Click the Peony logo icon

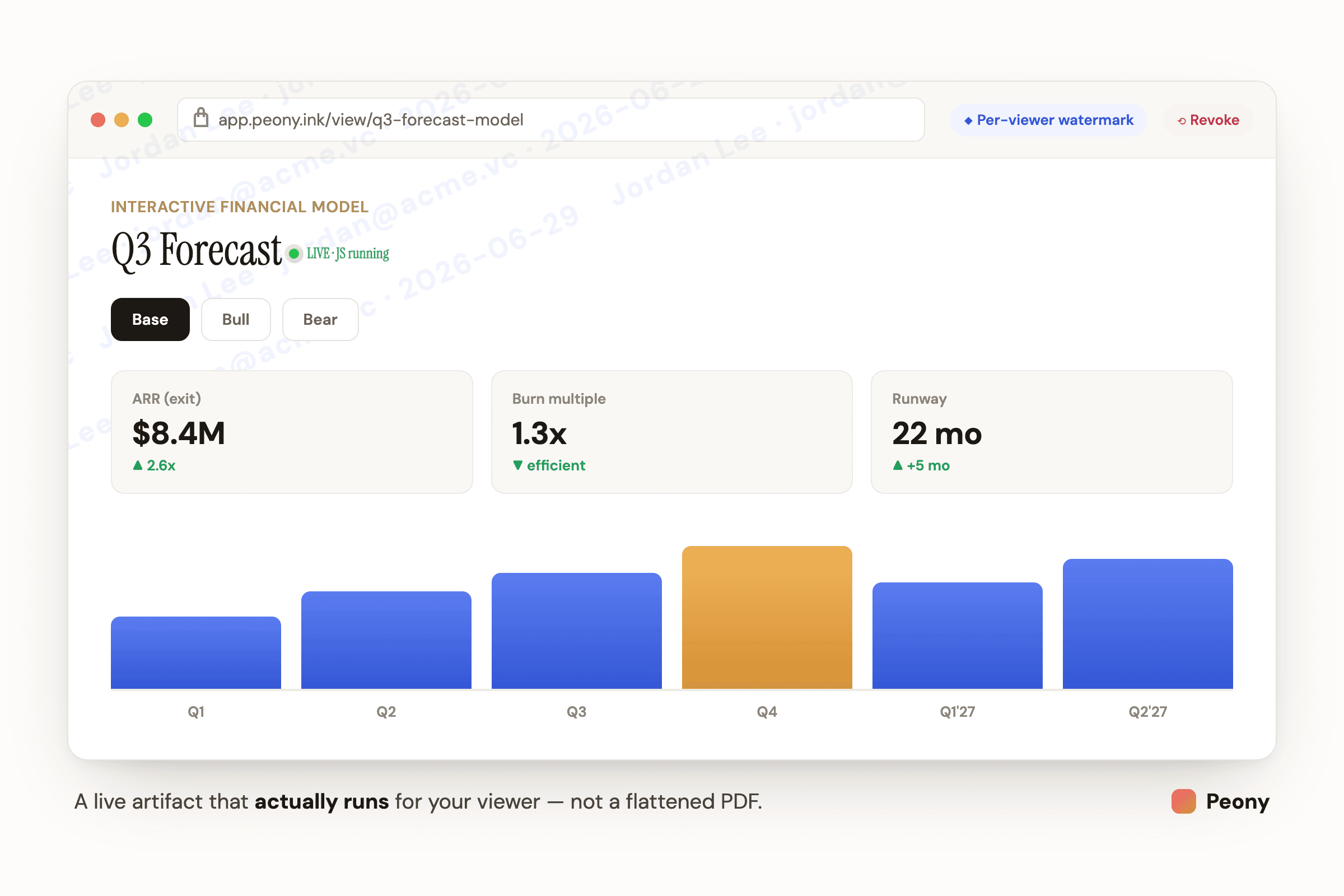tap(1183, 801)
